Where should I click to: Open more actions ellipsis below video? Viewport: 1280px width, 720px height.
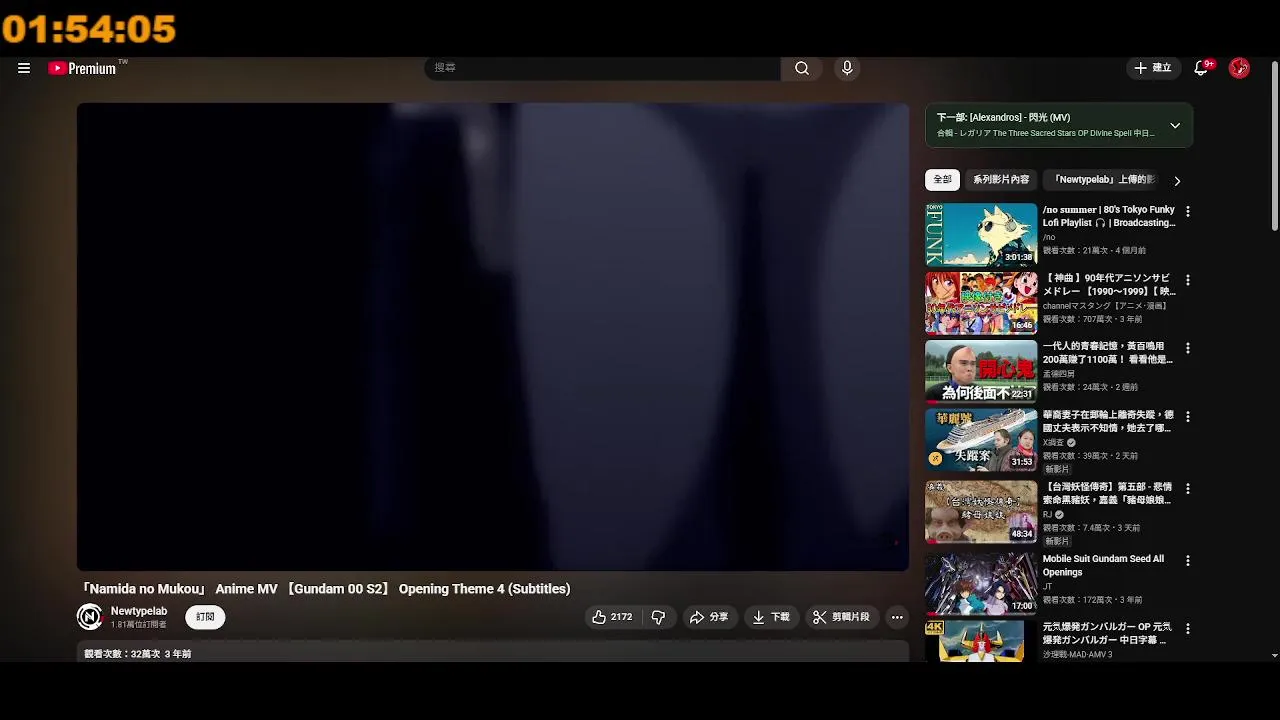tap(897, 617)
